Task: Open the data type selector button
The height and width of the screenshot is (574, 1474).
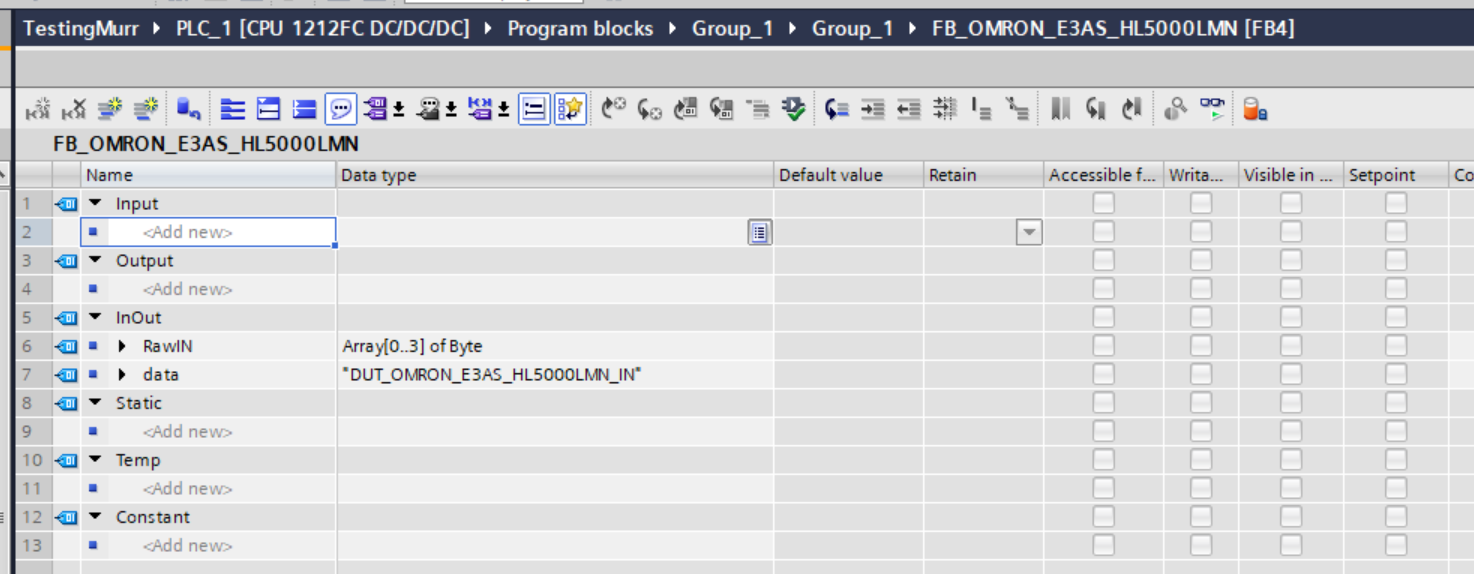Action: point(760,232)
